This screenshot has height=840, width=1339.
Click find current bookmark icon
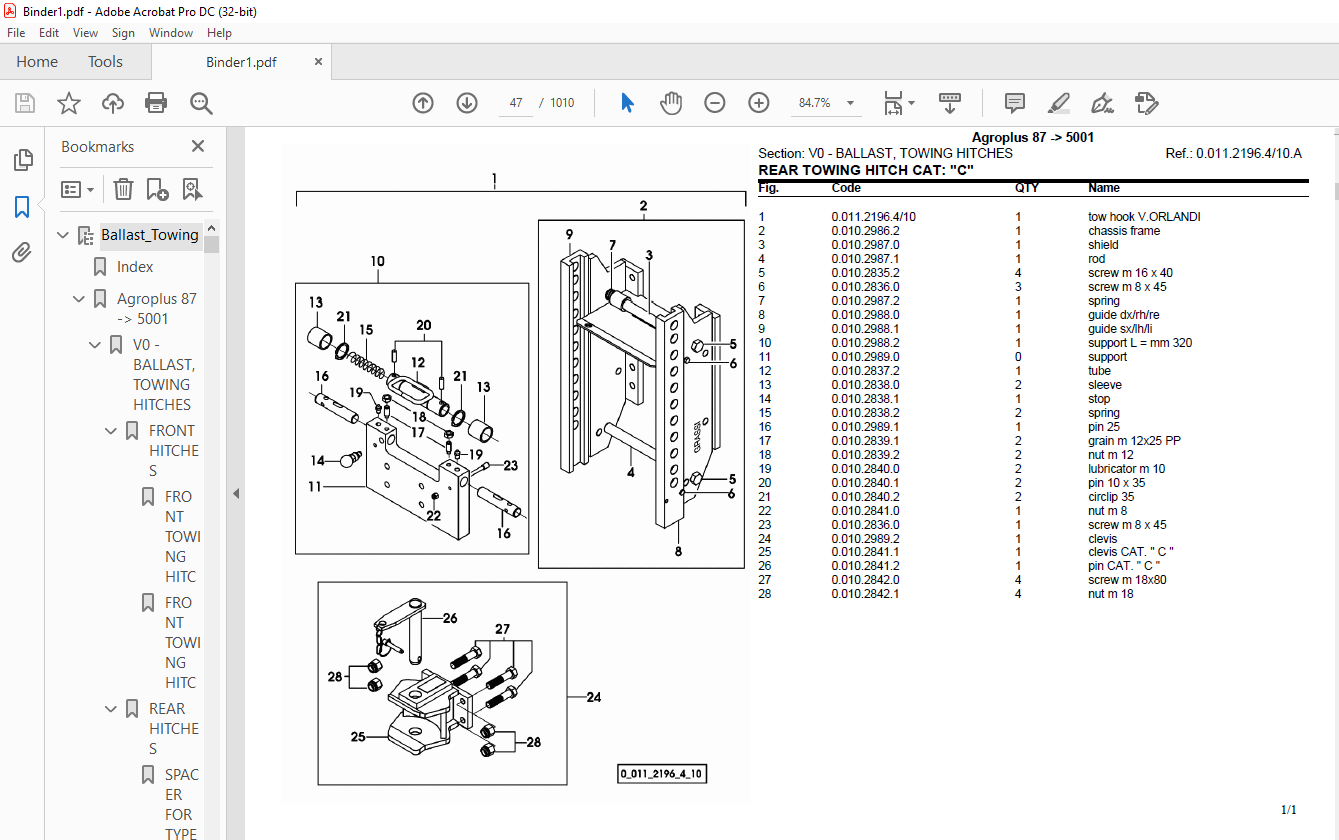pos(192,189)
